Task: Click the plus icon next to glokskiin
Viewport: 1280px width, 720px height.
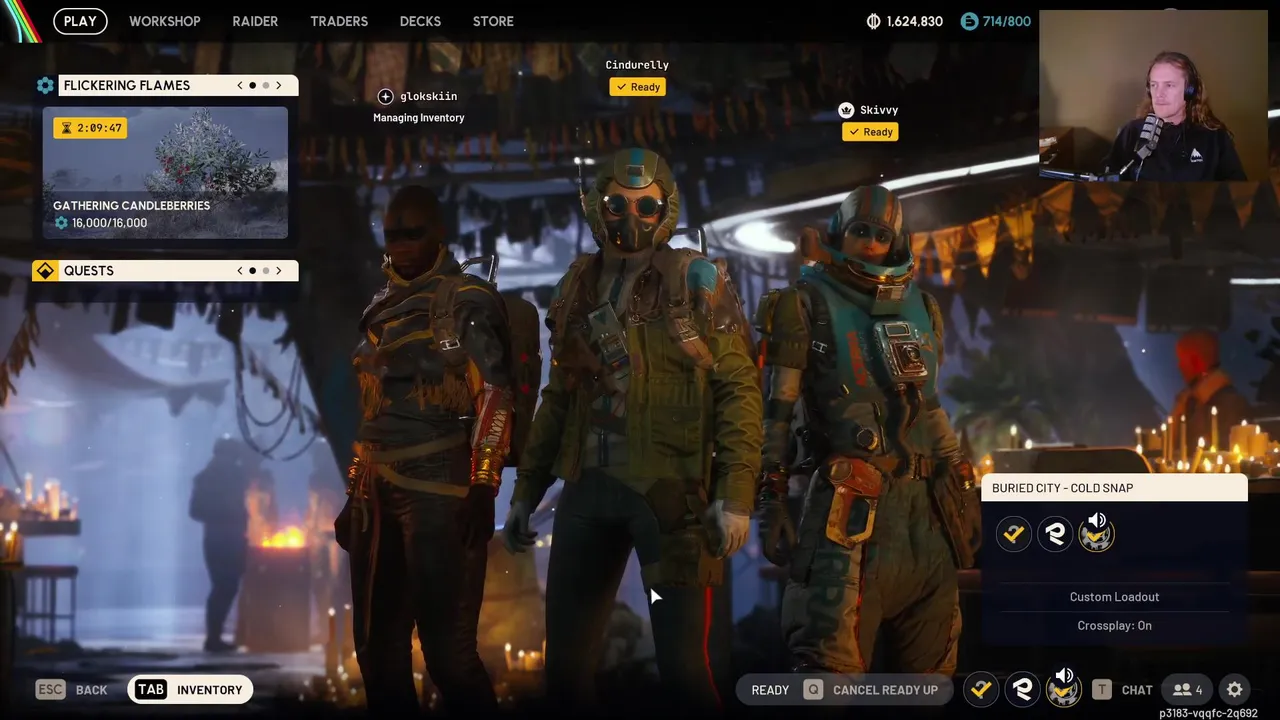Action: 385,96
